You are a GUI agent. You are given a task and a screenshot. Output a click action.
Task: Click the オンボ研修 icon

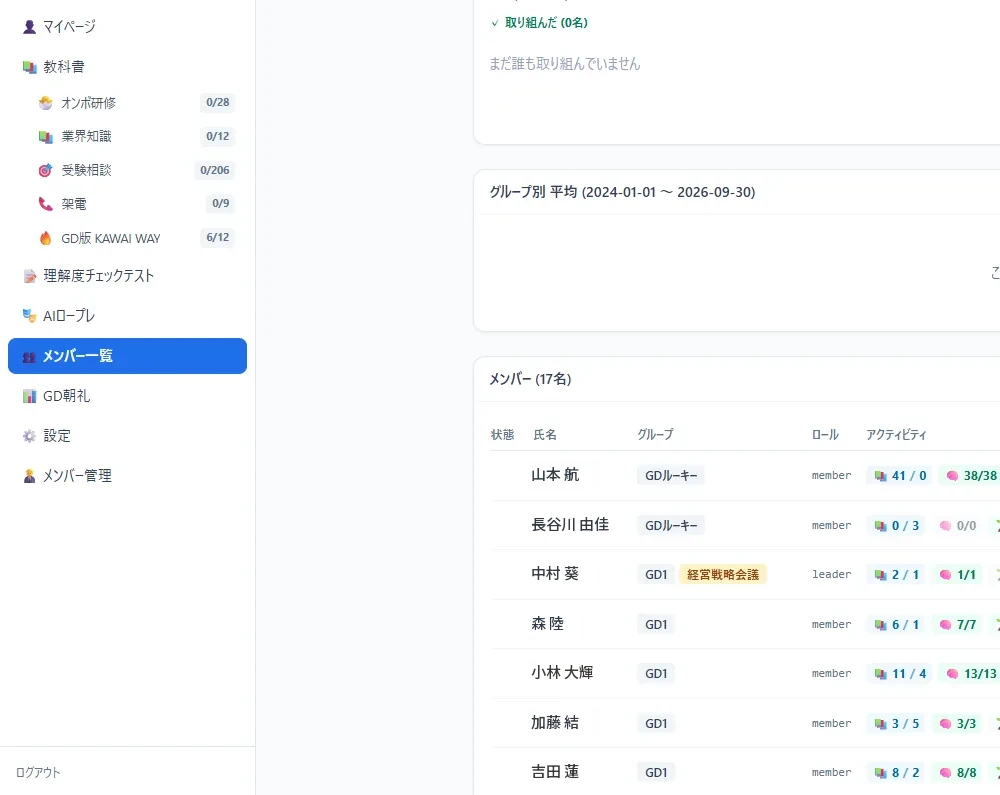coord(45,103)
